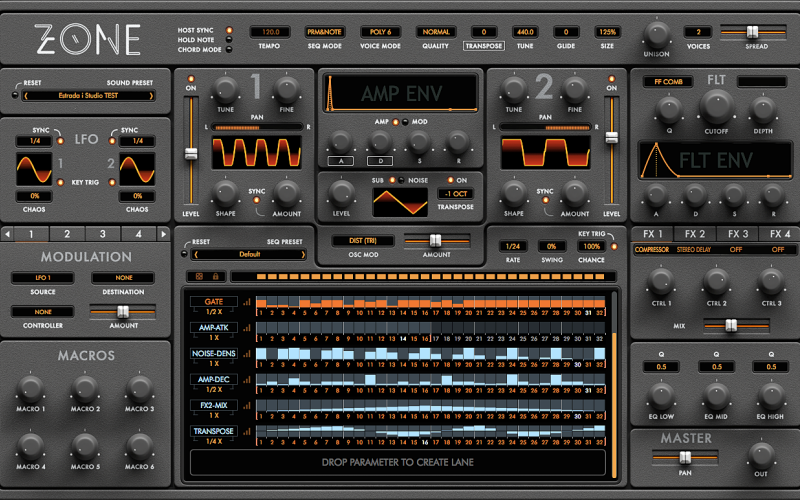Click the MACRO 5 knob

click(x=85, y=446)
